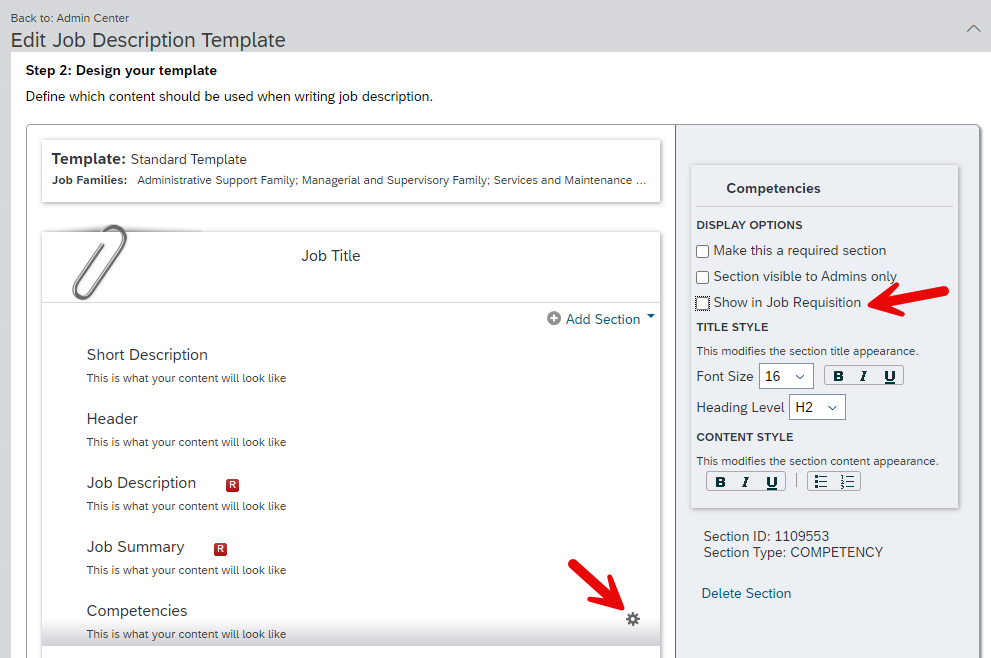
Task: Toggle underline for title style
Action: (x=889, y=376)
